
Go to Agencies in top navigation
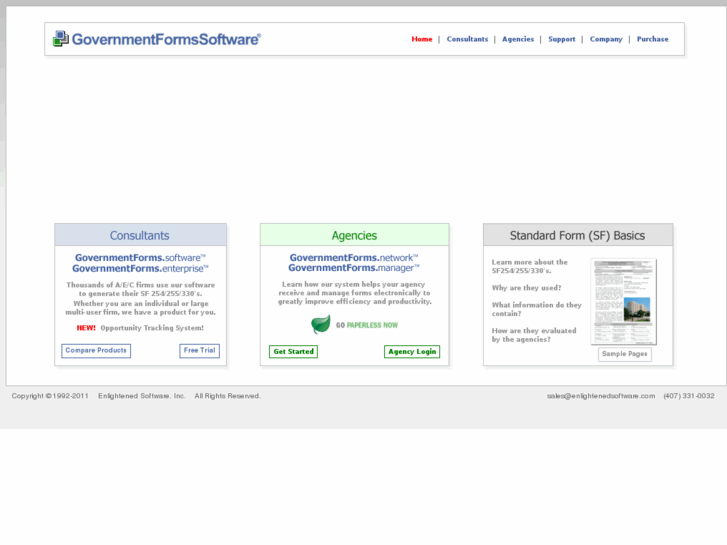click(518, 39)
